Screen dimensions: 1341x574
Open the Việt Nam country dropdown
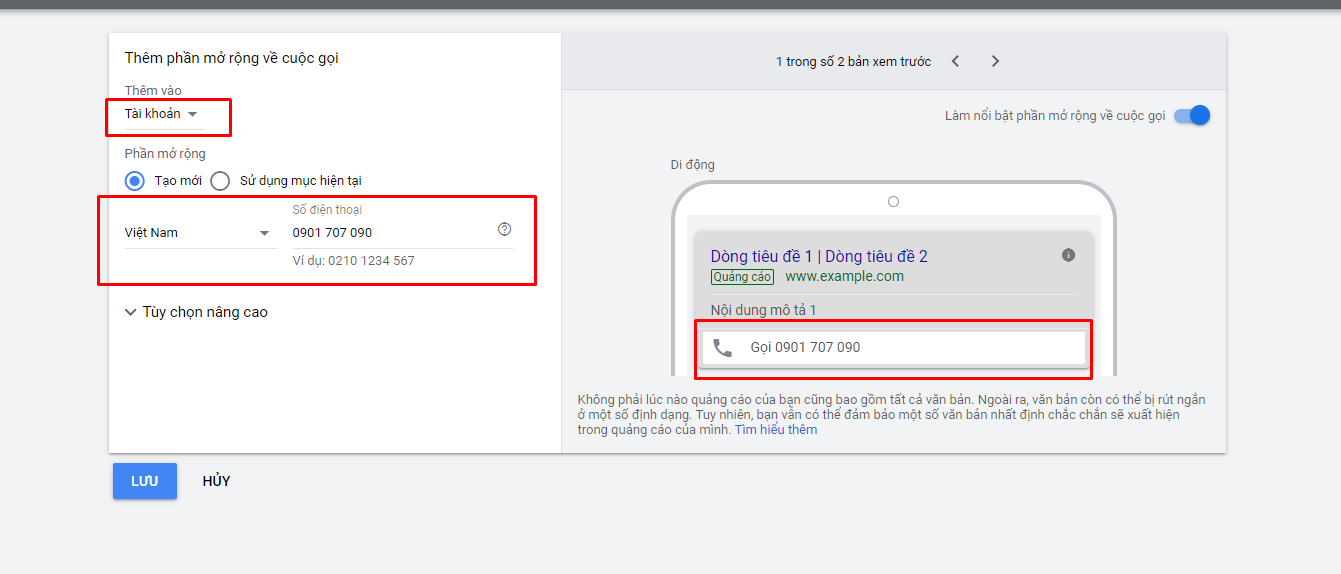[199, 233]
